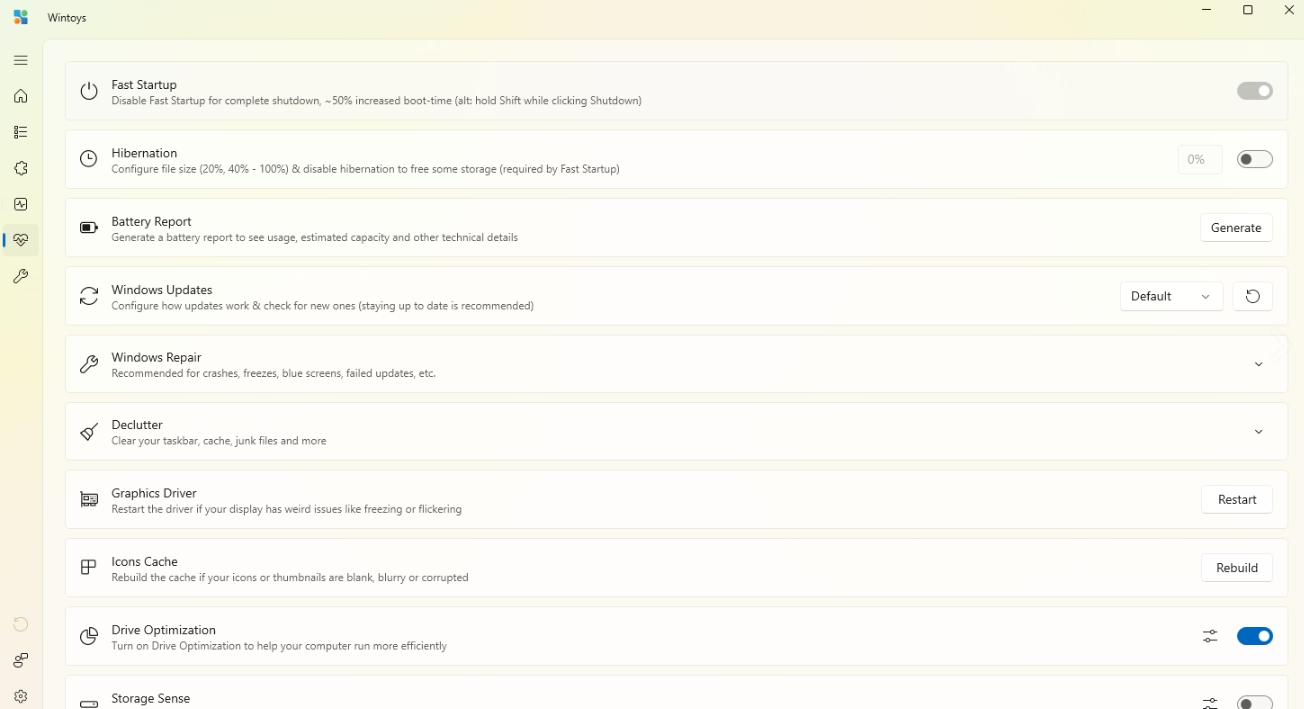The height and width of the screenshot is (709, 1304).
Task: Open the Apps list page in sidebar
Action: (20, 132)
